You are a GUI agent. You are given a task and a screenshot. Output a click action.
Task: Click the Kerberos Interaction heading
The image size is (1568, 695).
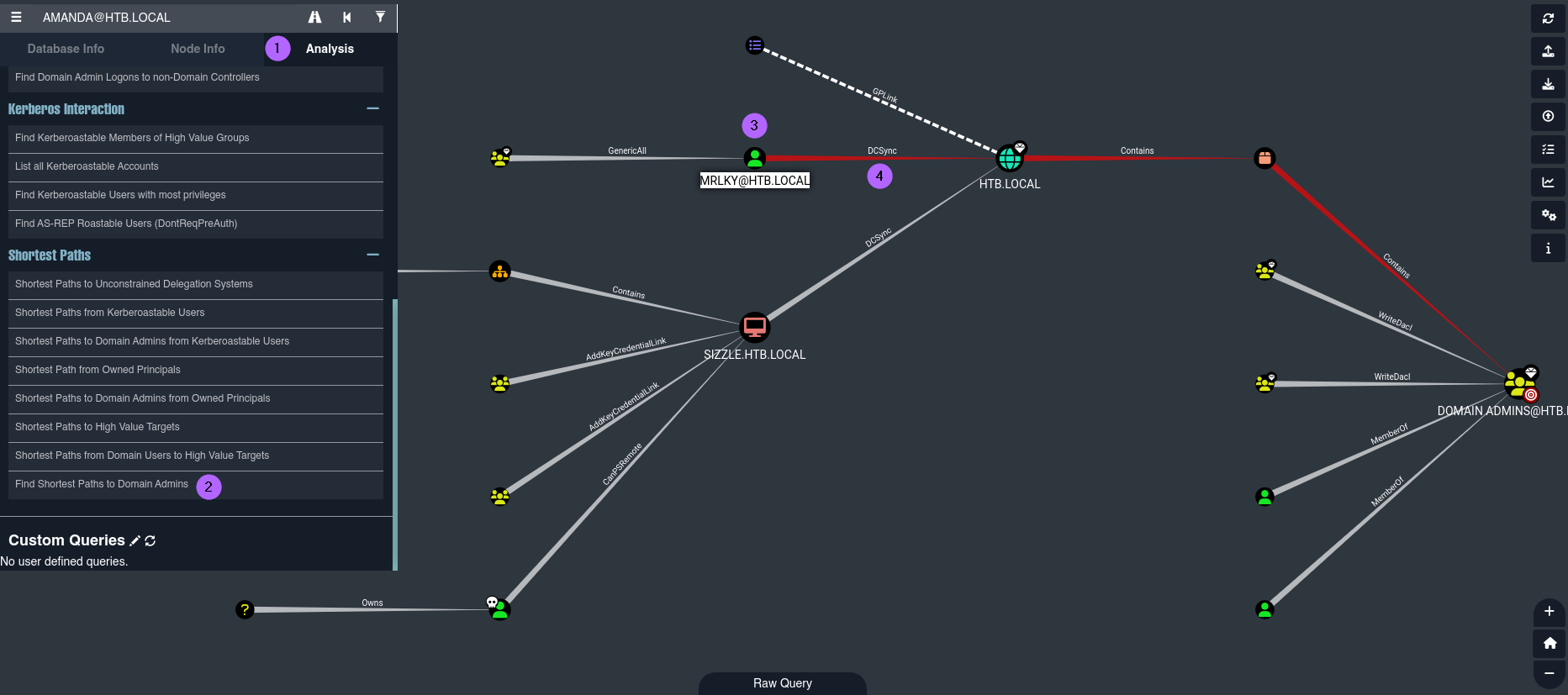tap(66, 109)
